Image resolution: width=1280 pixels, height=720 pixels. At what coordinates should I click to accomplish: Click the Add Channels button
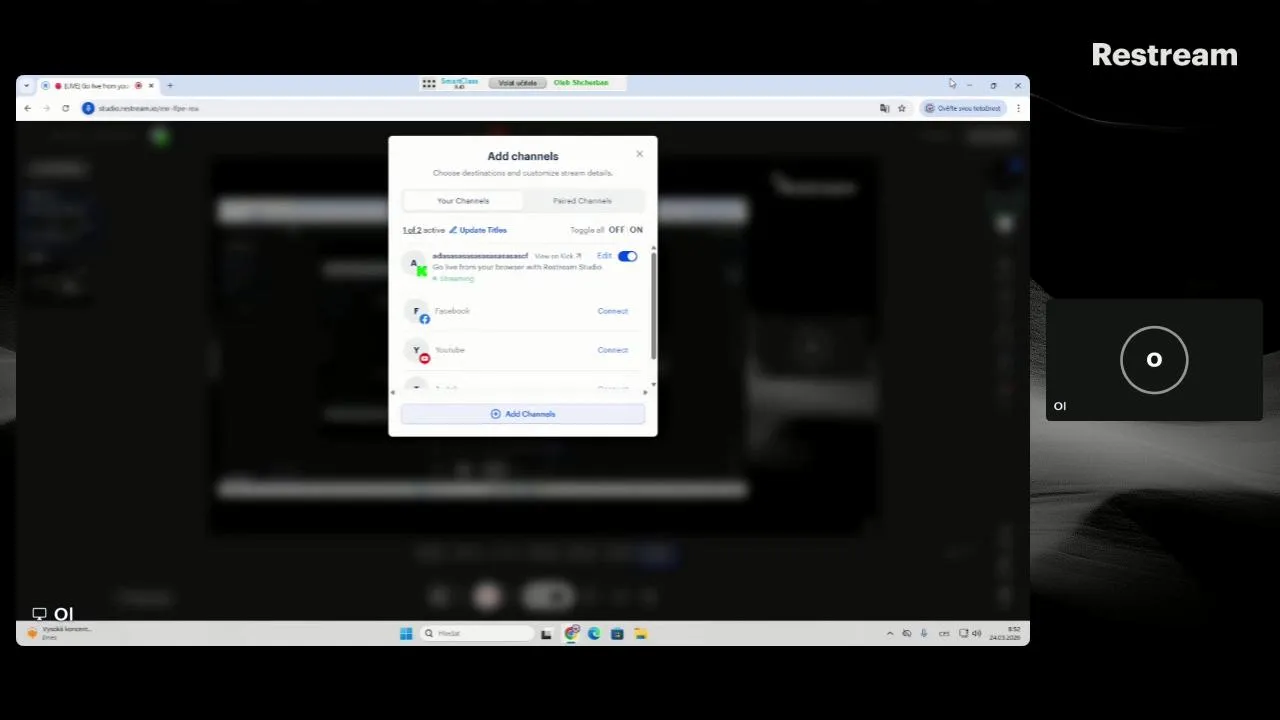click(x=523, y=414)
